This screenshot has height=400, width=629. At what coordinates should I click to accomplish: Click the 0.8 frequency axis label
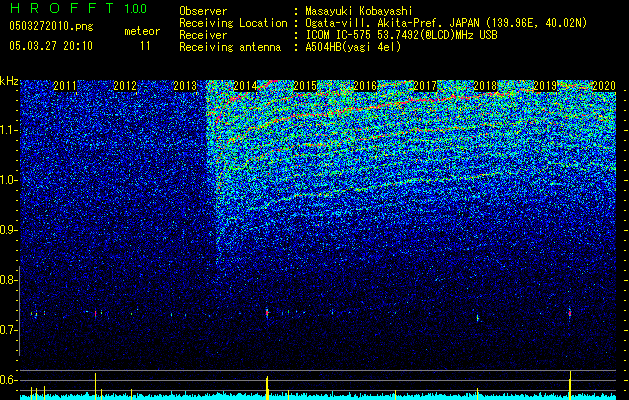(8, 280)
